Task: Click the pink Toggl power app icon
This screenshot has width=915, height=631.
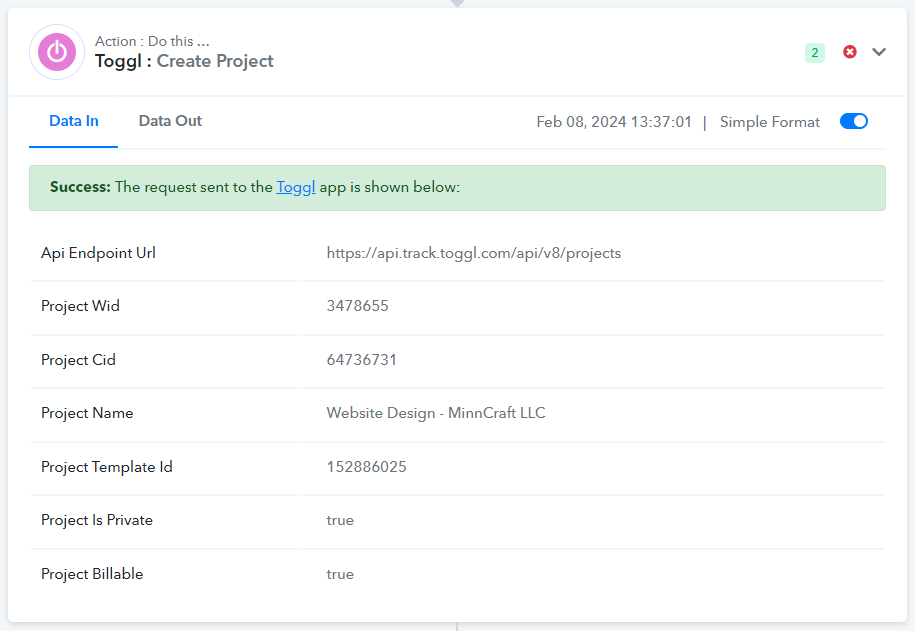Action: [57, 52]
